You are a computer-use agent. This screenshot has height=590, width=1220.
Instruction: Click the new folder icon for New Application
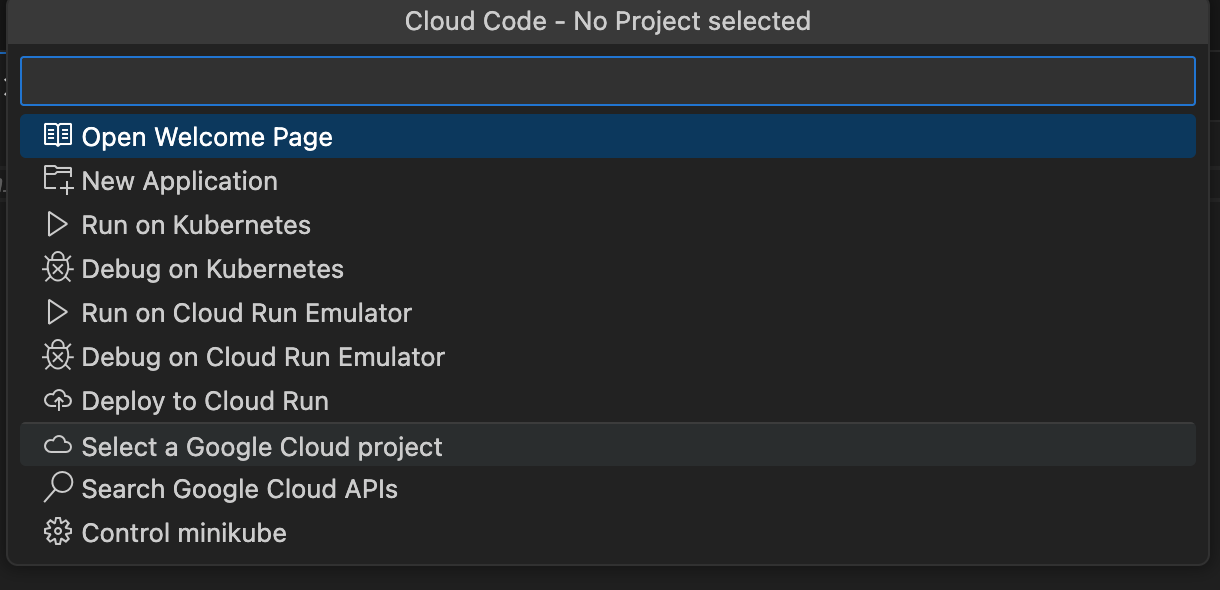(58, 180)
